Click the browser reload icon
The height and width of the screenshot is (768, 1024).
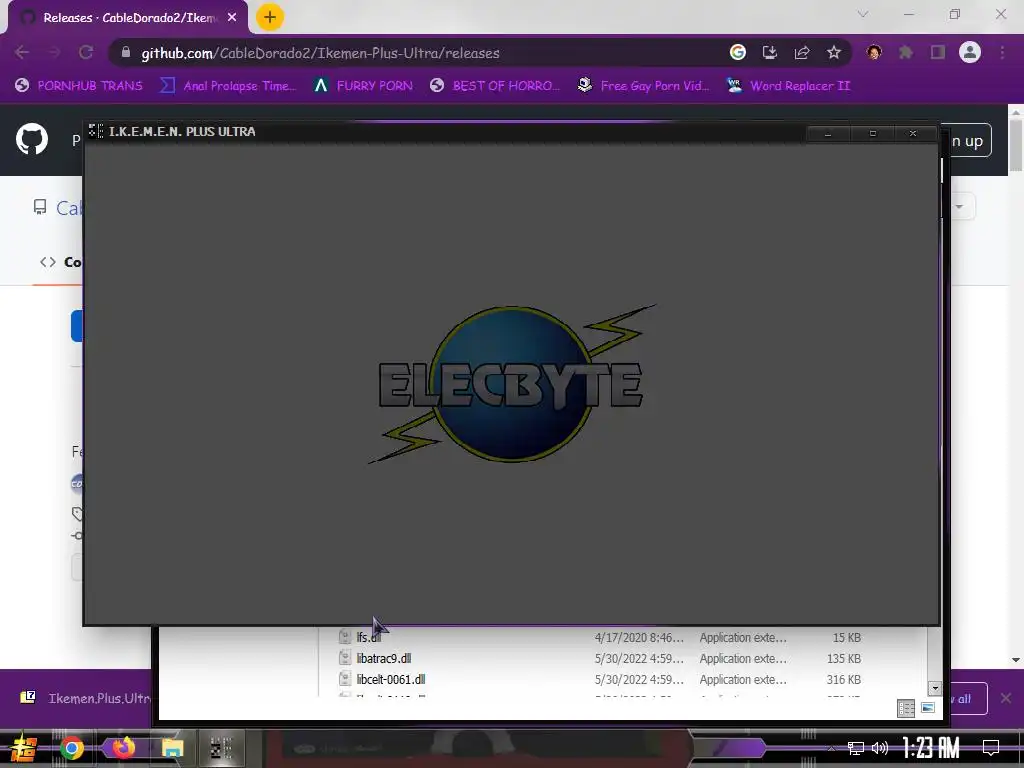pos(86,52)
